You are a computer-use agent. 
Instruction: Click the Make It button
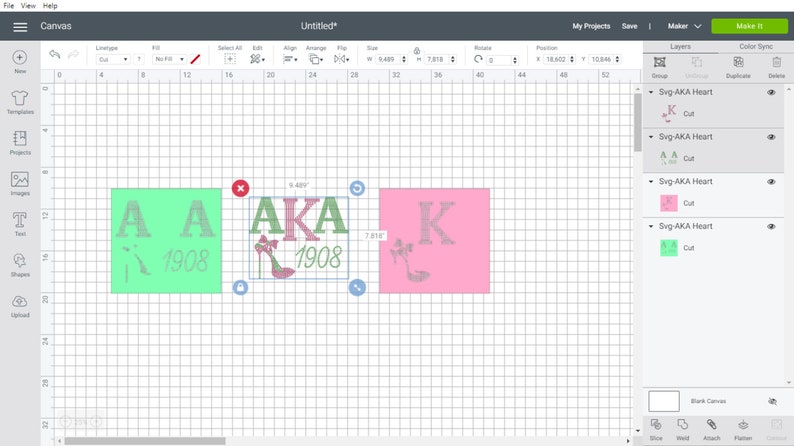[749, 26]
